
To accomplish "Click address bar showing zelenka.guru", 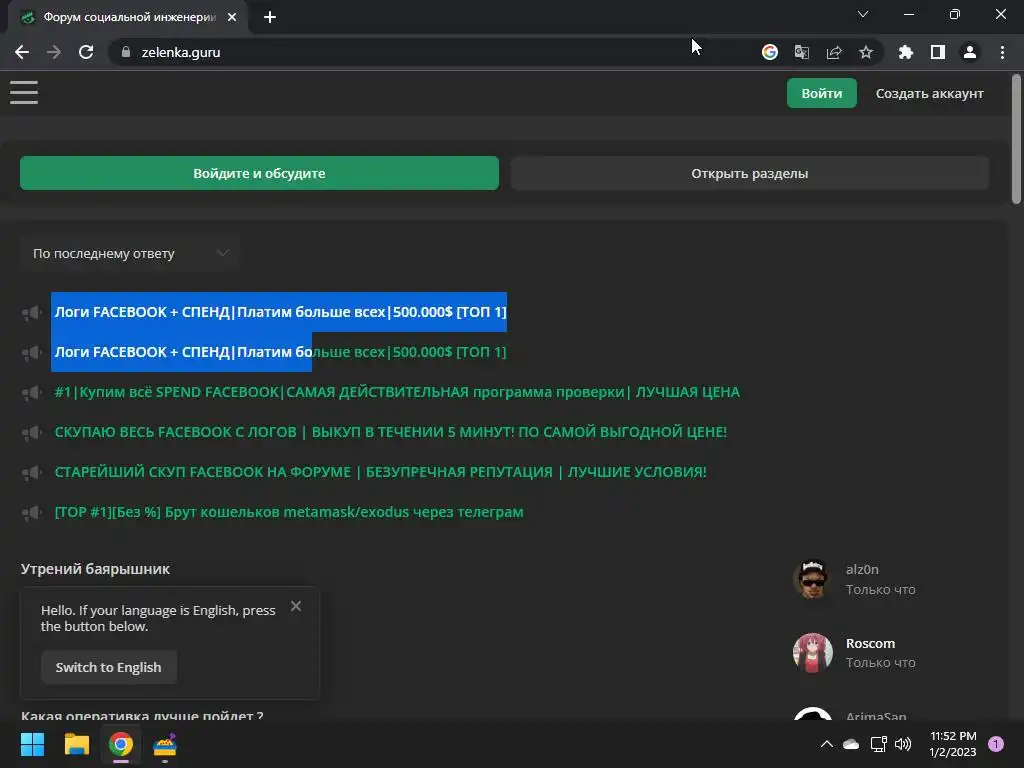I will point(431,52).
